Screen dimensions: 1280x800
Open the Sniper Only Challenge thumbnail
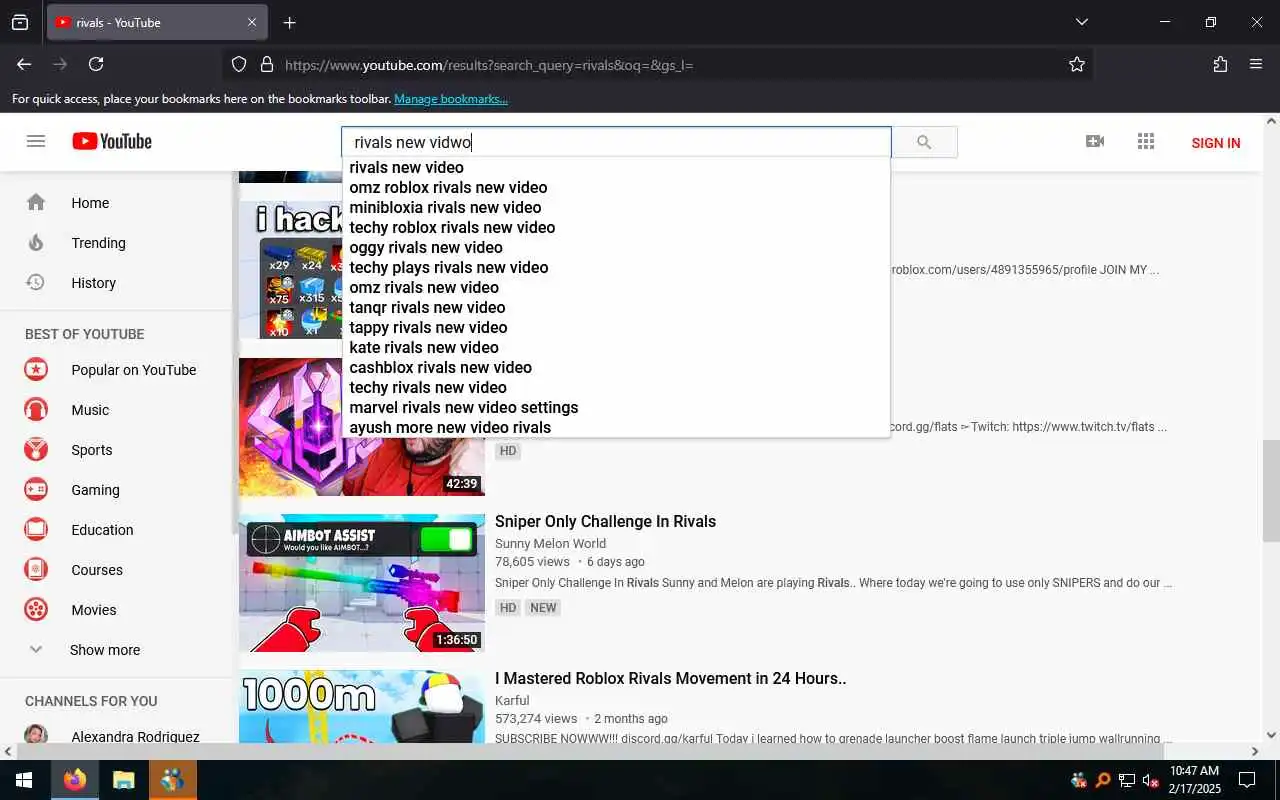362,583
